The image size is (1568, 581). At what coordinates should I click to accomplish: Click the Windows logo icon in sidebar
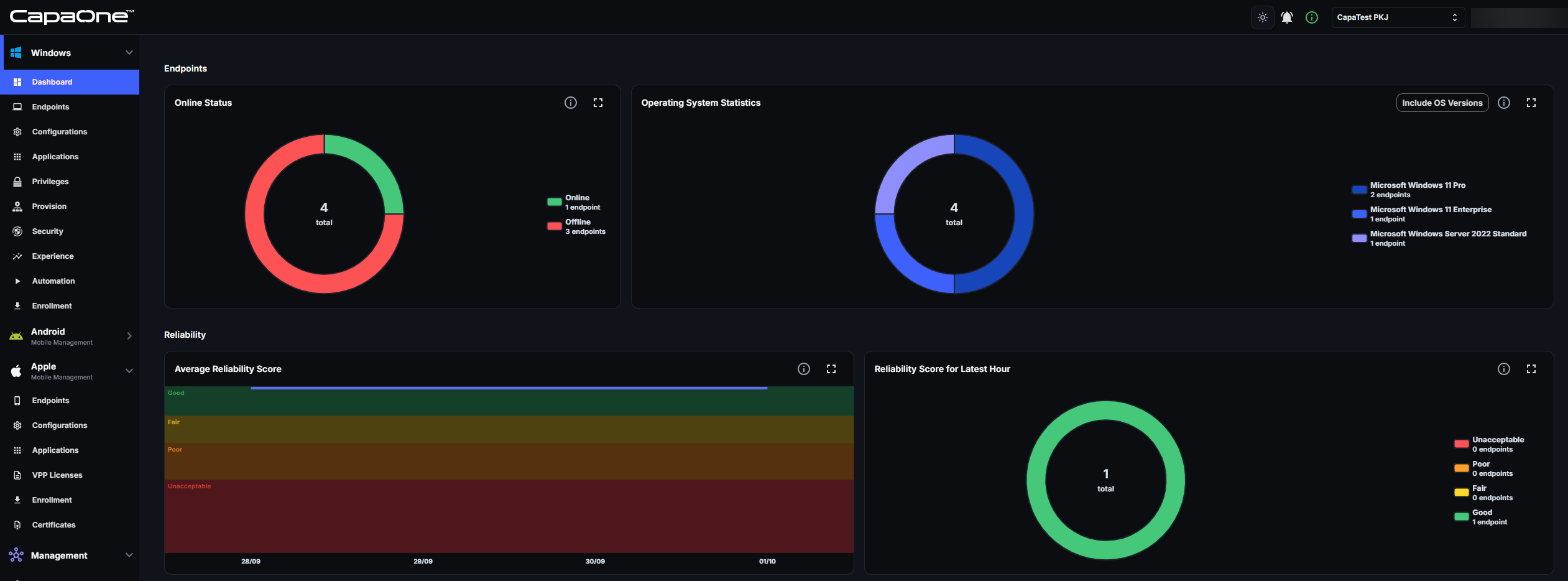[x=17, y=52]
